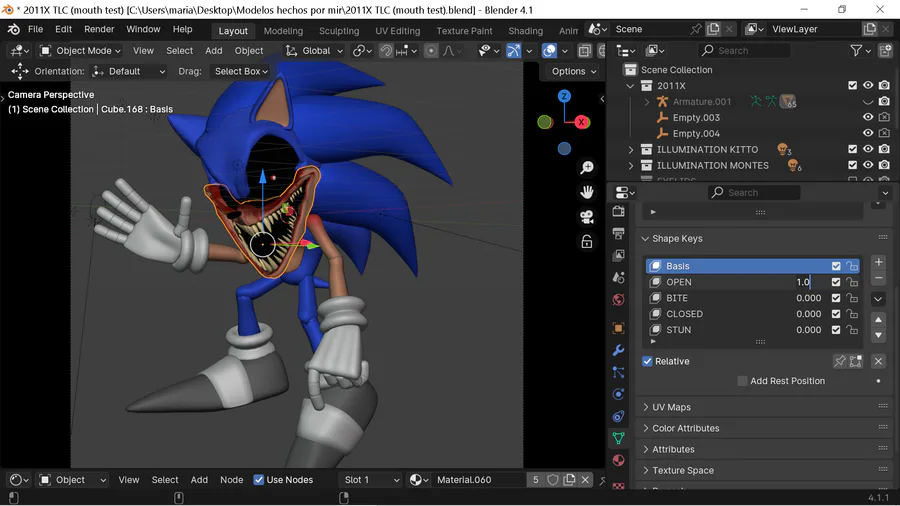Uncheck the BITE shape key checkbox
Image resolution: width=900 pixels, height=506 pixels.
[x=836, y=298]
